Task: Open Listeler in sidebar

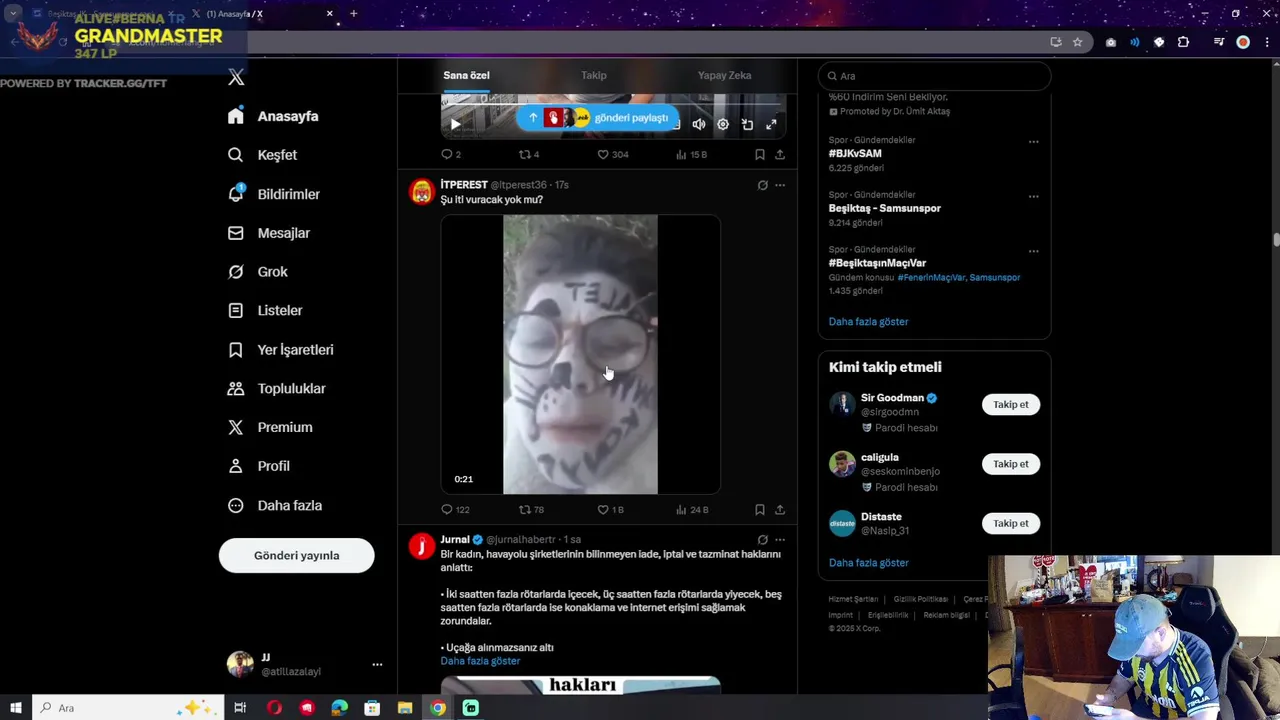Action: click(x=265, y=311)
